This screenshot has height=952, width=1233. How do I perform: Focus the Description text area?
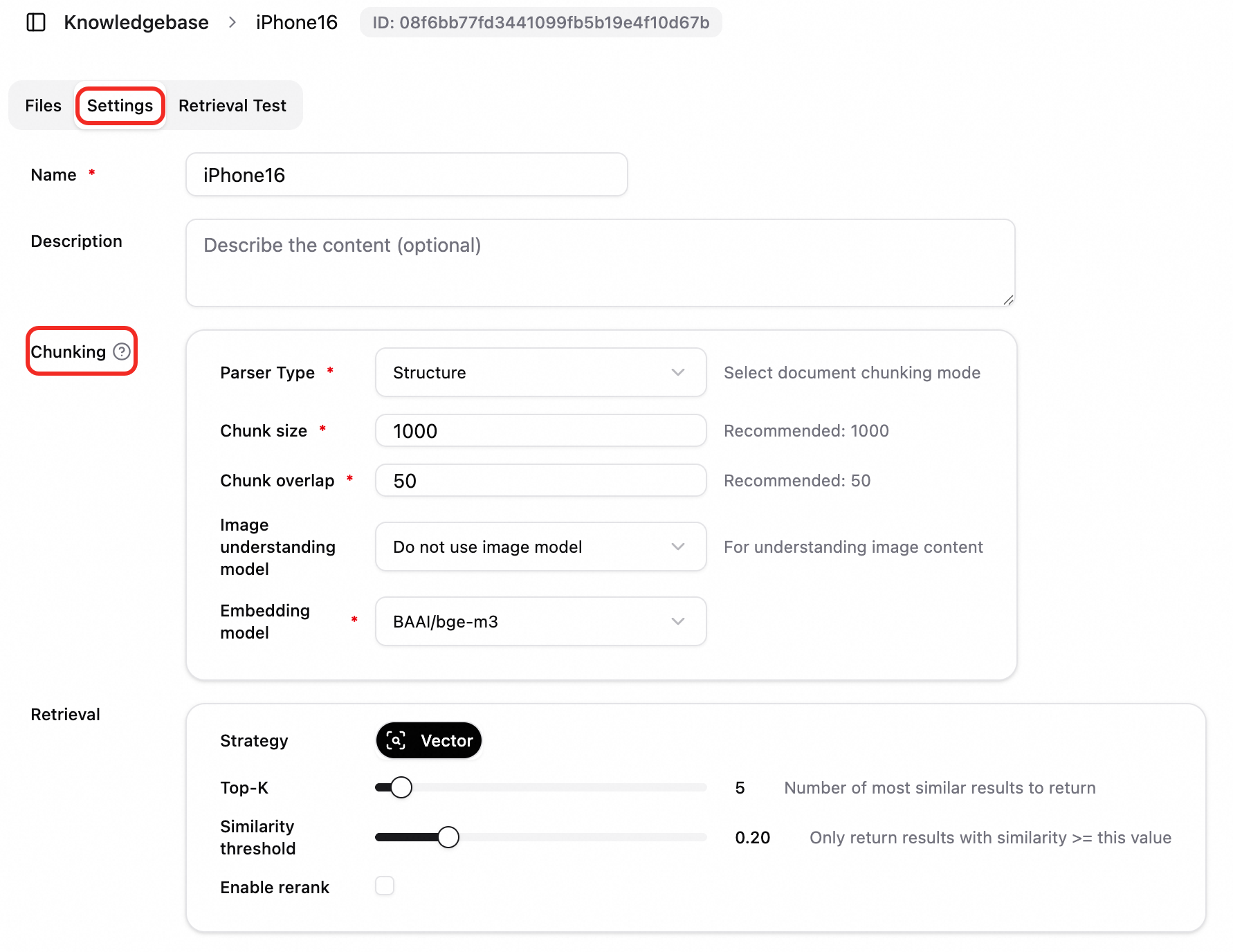pos(601,263)
